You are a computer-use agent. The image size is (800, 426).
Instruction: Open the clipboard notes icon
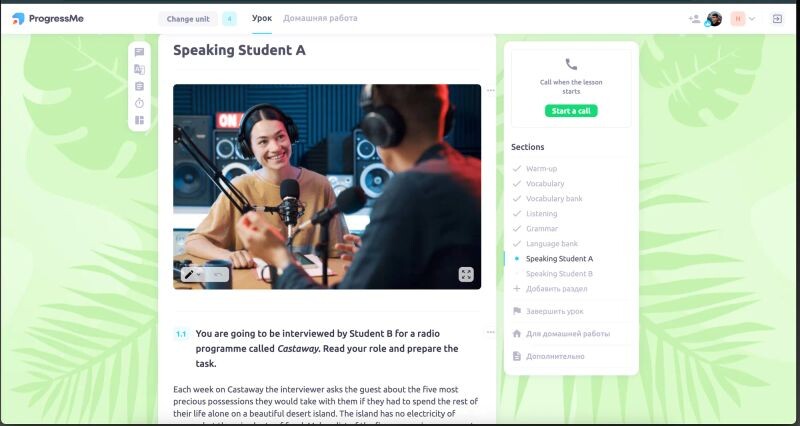139,86
